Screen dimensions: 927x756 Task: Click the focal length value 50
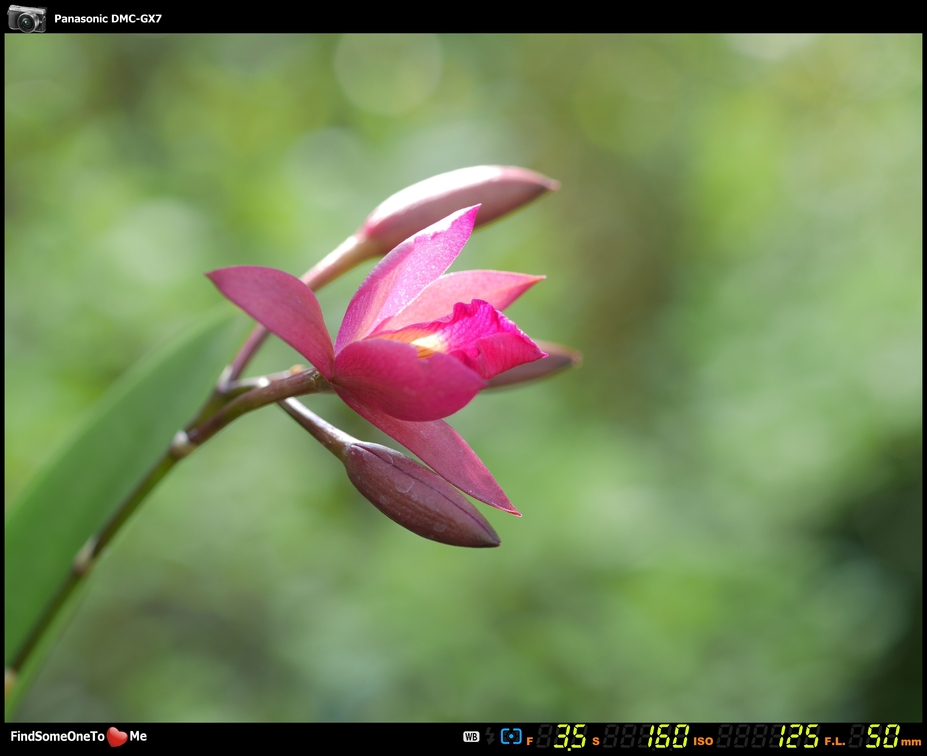[883, 736]
